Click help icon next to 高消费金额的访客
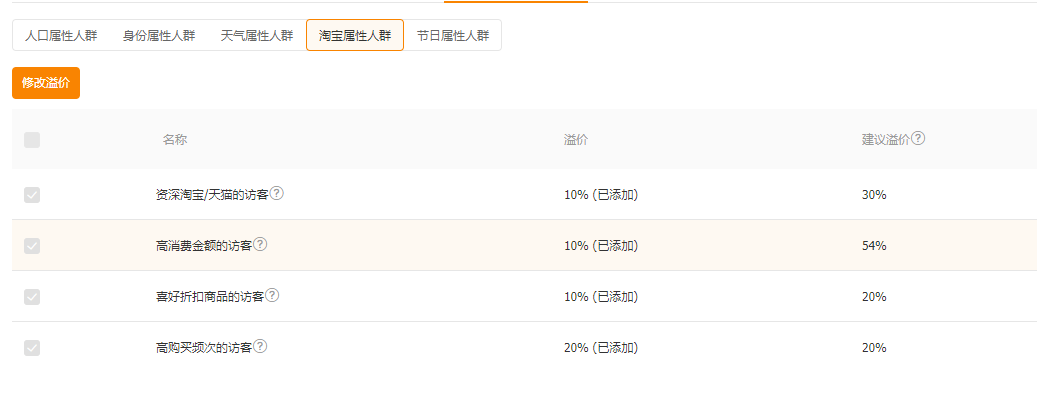 point(261,244)
